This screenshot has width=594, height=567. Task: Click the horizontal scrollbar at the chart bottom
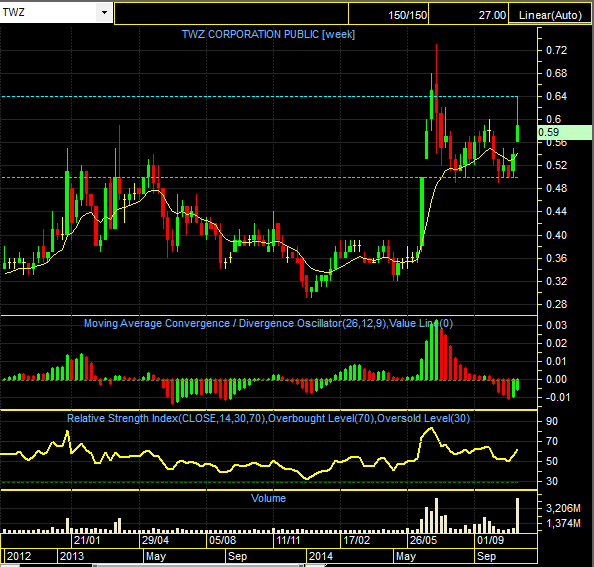coord(198,565)
